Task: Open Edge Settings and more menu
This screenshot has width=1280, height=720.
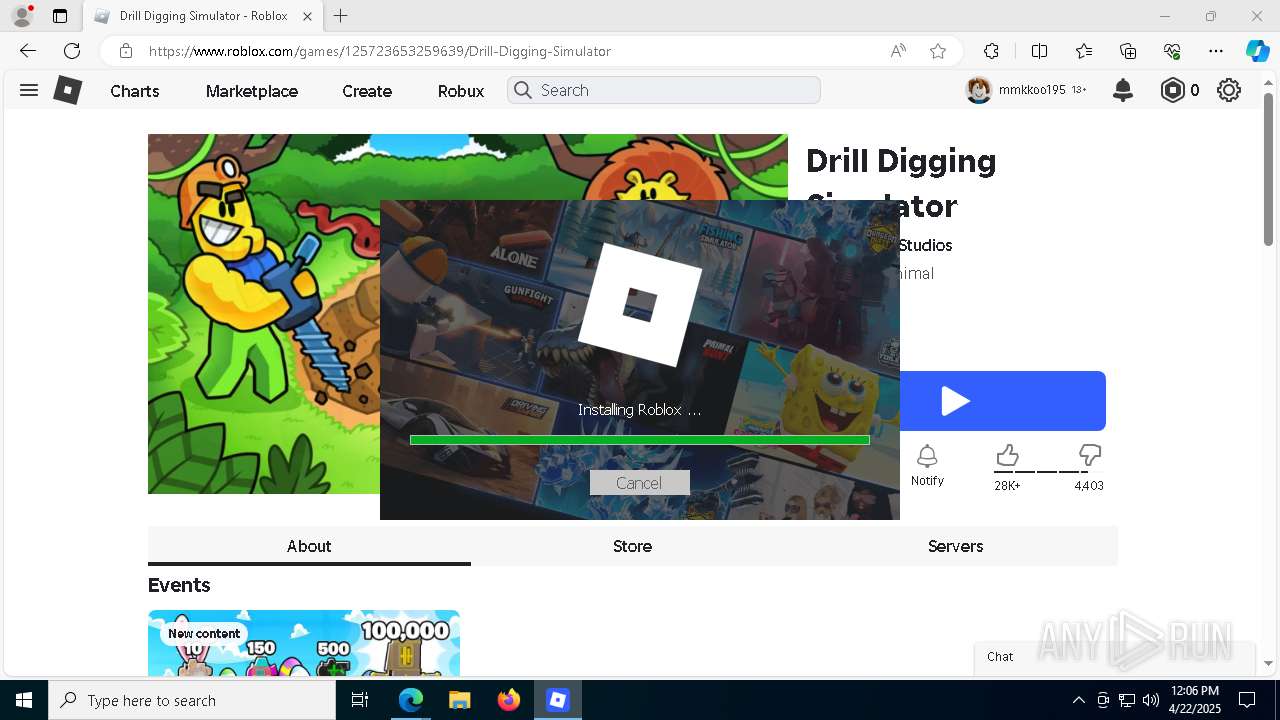Action: (x=1216, y=51)
